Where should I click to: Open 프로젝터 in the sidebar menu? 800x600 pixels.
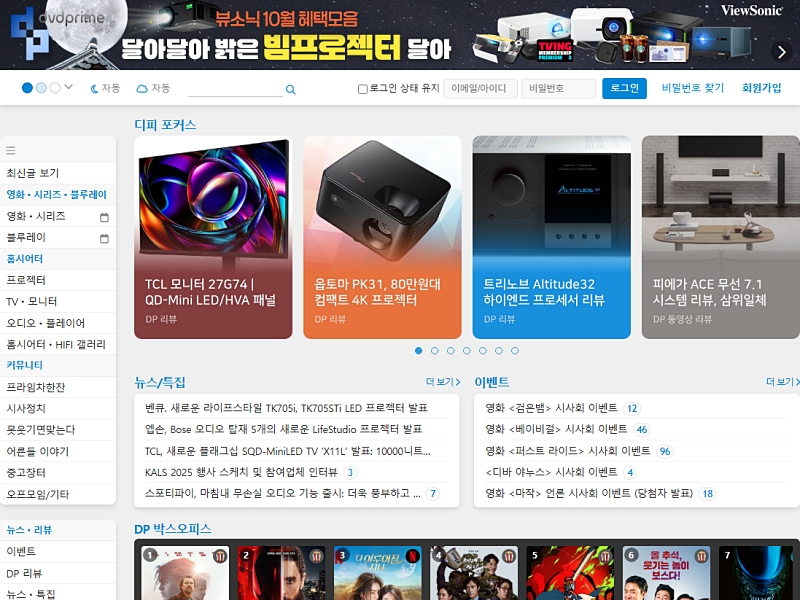pos(27,280)
